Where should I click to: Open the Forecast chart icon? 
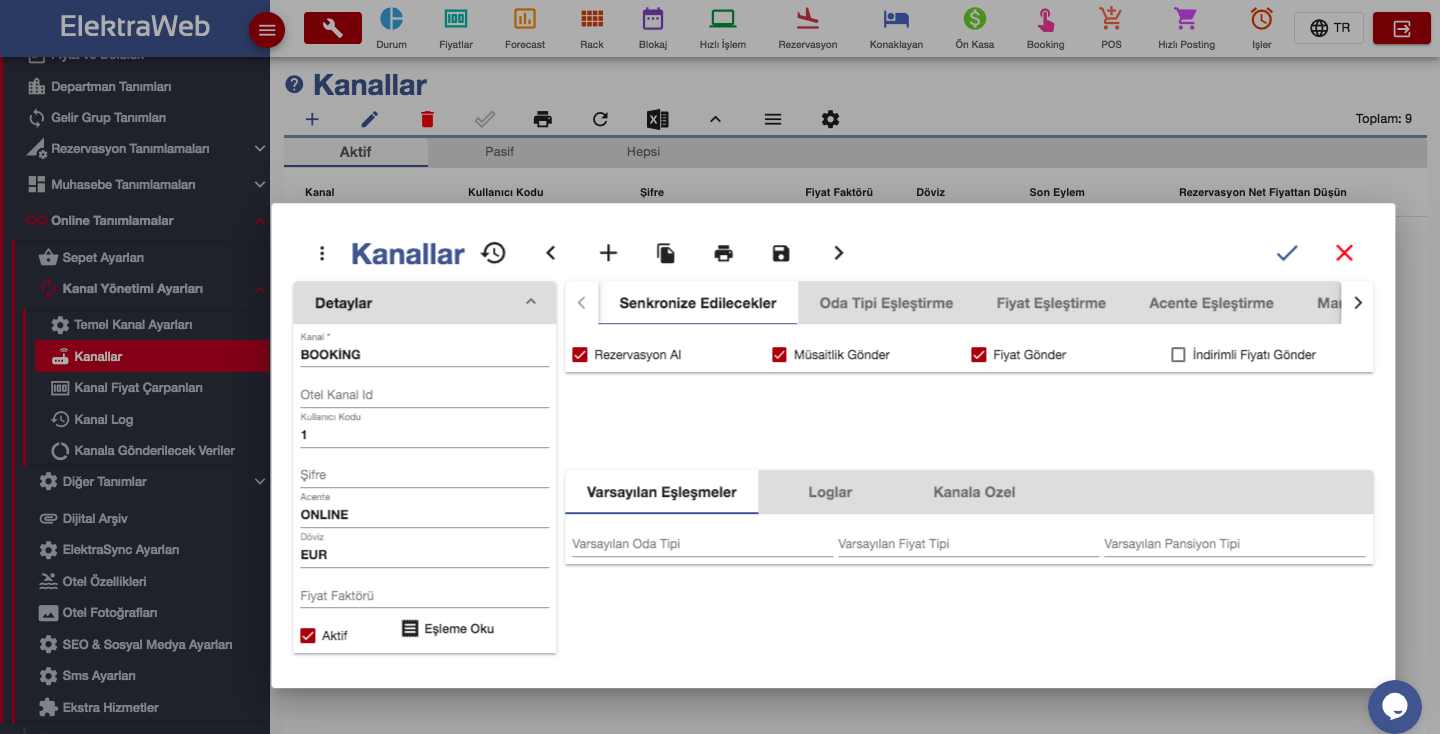coord(525,19)
